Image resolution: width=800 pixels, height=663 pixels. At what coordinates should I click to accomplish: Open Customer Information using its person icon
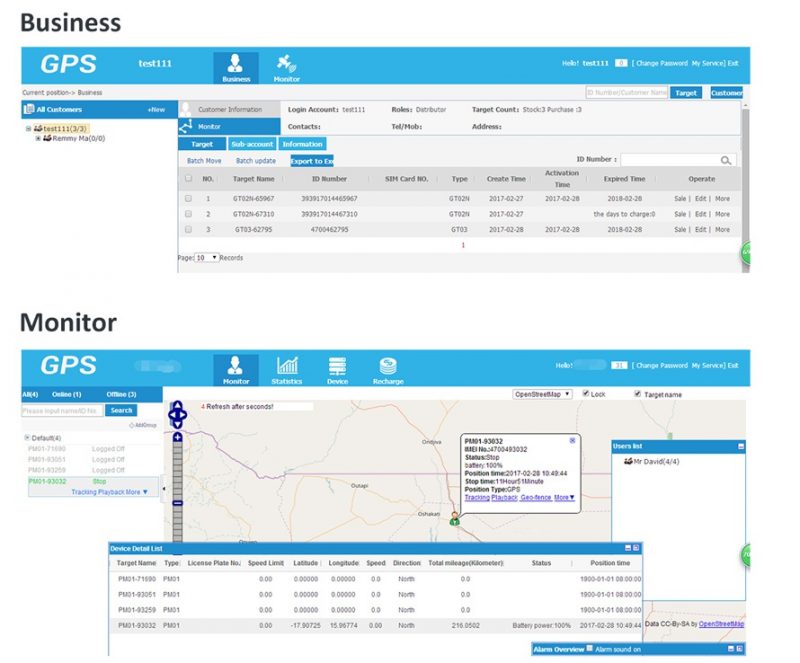pos(185,110)
